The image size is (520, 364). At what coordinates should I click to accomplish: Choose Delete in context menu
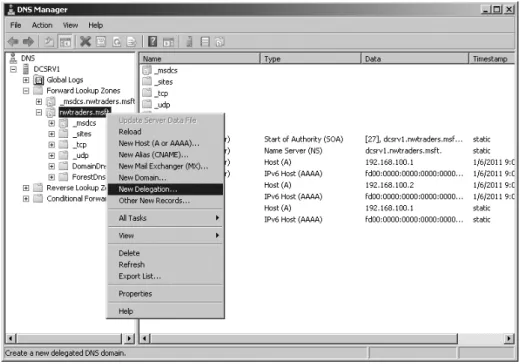pos(165,253)
